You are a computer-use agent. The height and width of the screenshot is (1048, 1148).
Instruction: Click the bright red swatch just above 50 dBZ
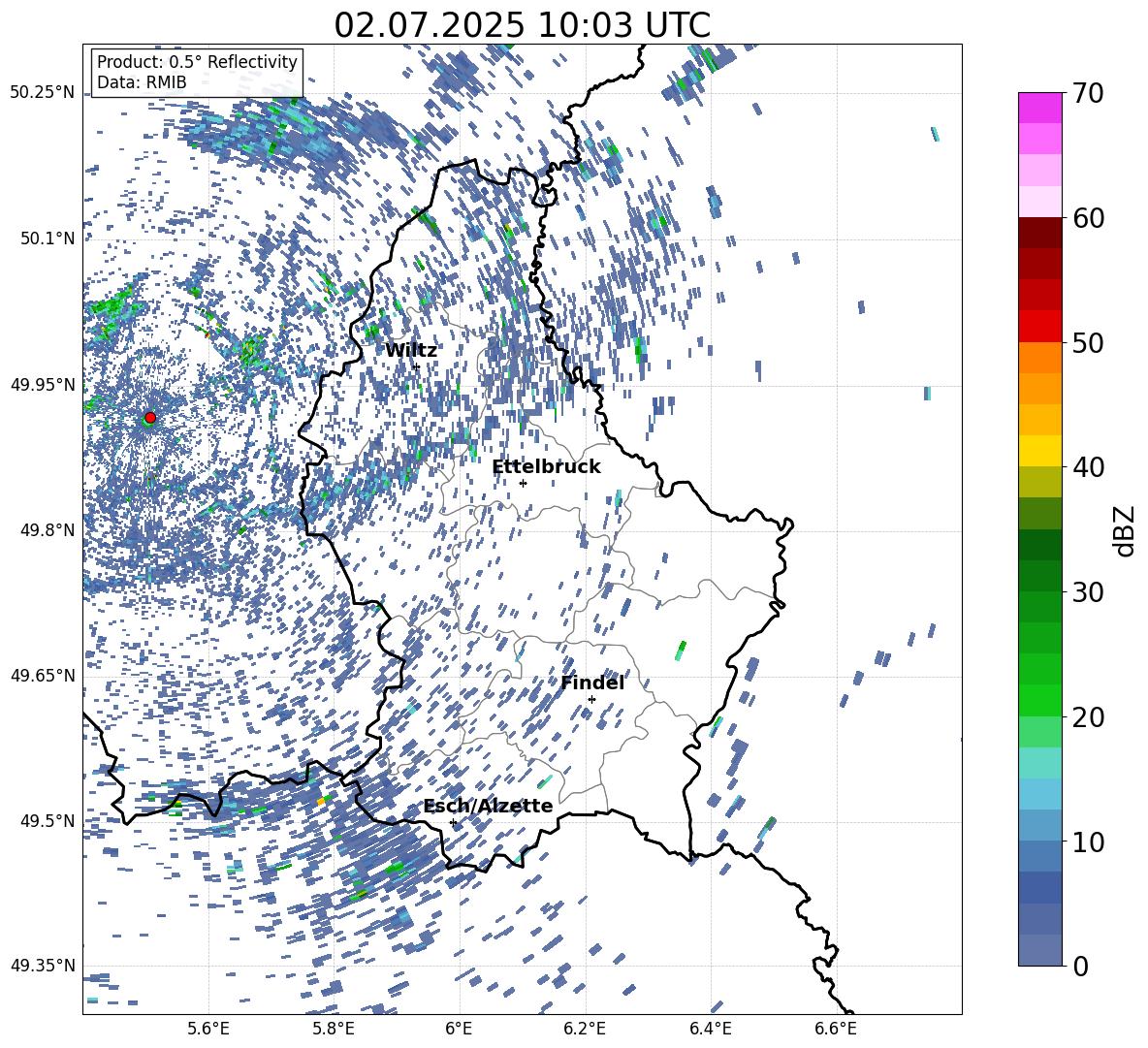click(1039, 327)
